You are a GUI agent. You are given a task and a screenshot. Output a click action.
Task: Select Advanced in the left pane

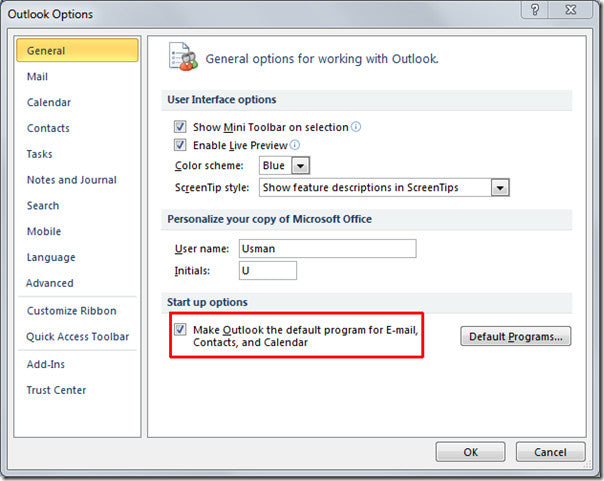click(x=50, y=283)
